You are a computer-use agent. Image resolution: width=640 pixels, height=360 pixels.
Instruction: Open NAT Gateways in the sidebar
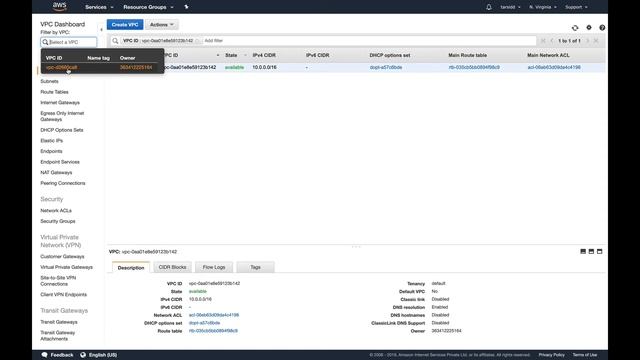point(56,172)
